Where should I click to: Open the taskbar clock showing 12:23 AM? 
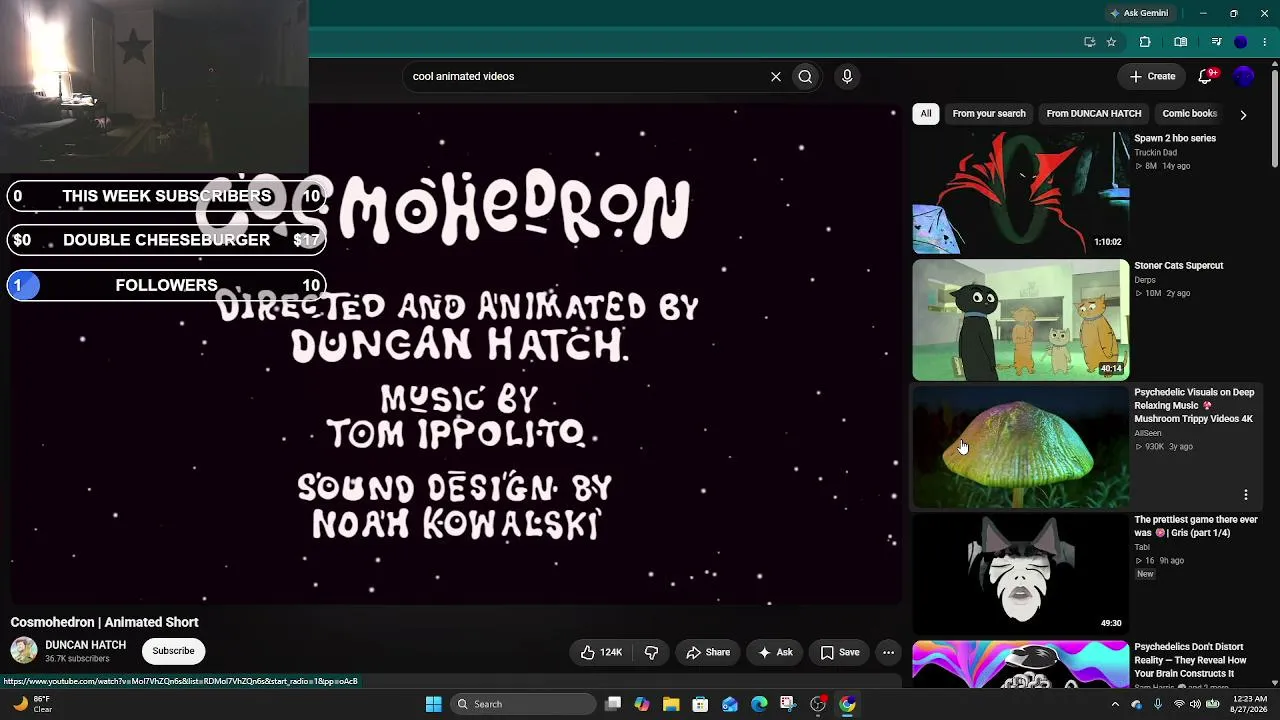point(1250,704)
